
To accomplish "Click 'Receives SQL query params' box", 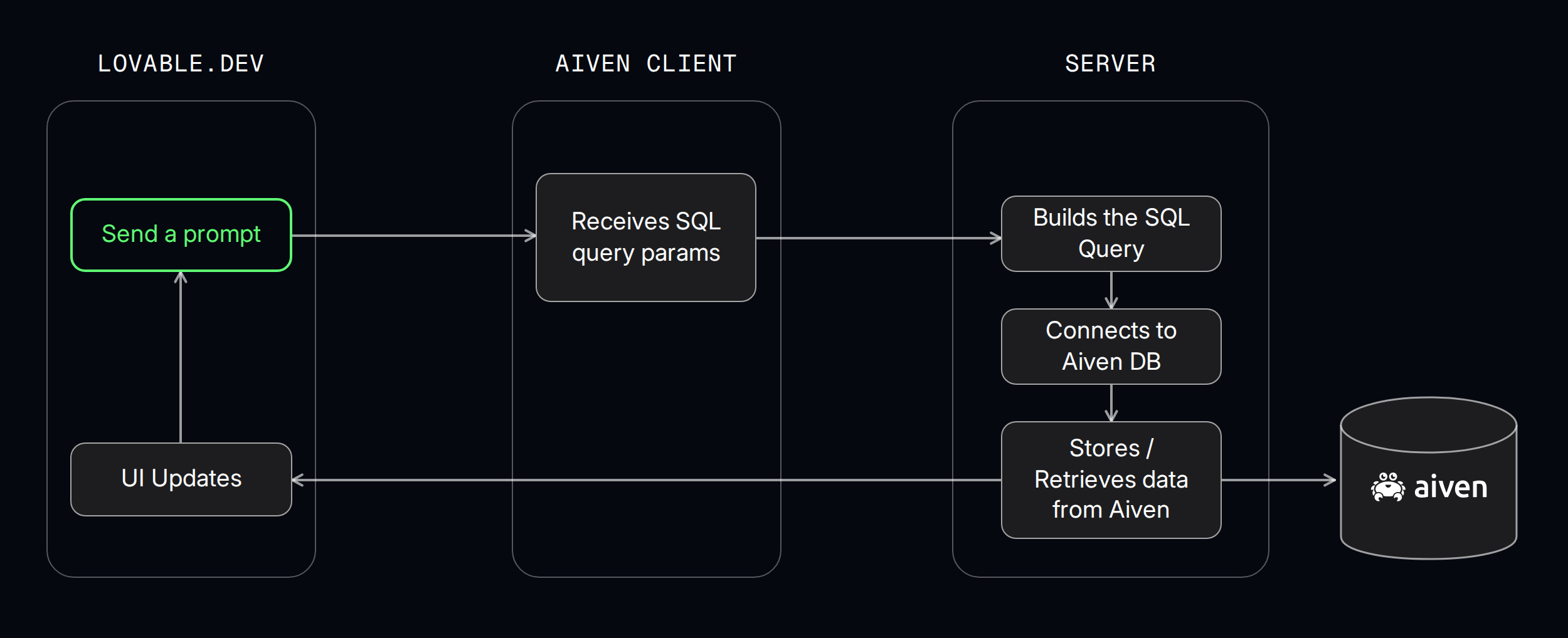I will [646, 238].
